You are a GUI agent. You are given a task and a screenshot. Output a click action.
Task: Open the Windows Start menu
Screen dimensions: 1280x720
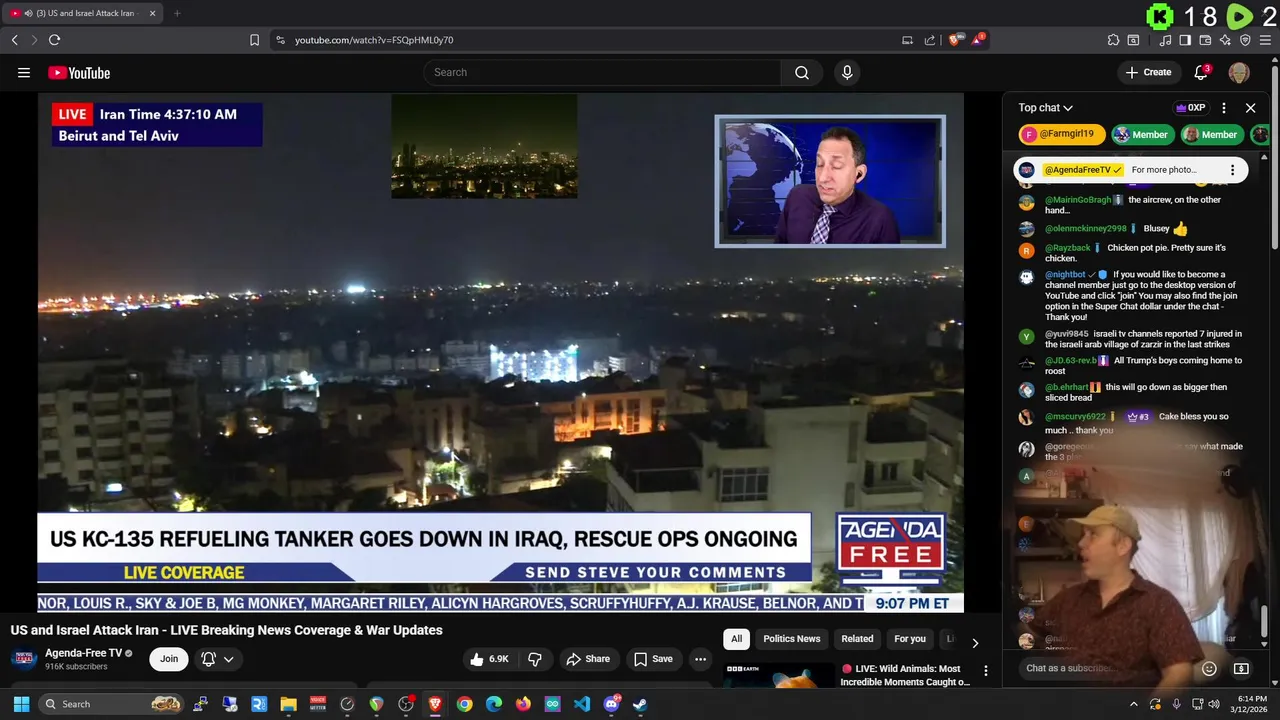[x=21, y=704]
